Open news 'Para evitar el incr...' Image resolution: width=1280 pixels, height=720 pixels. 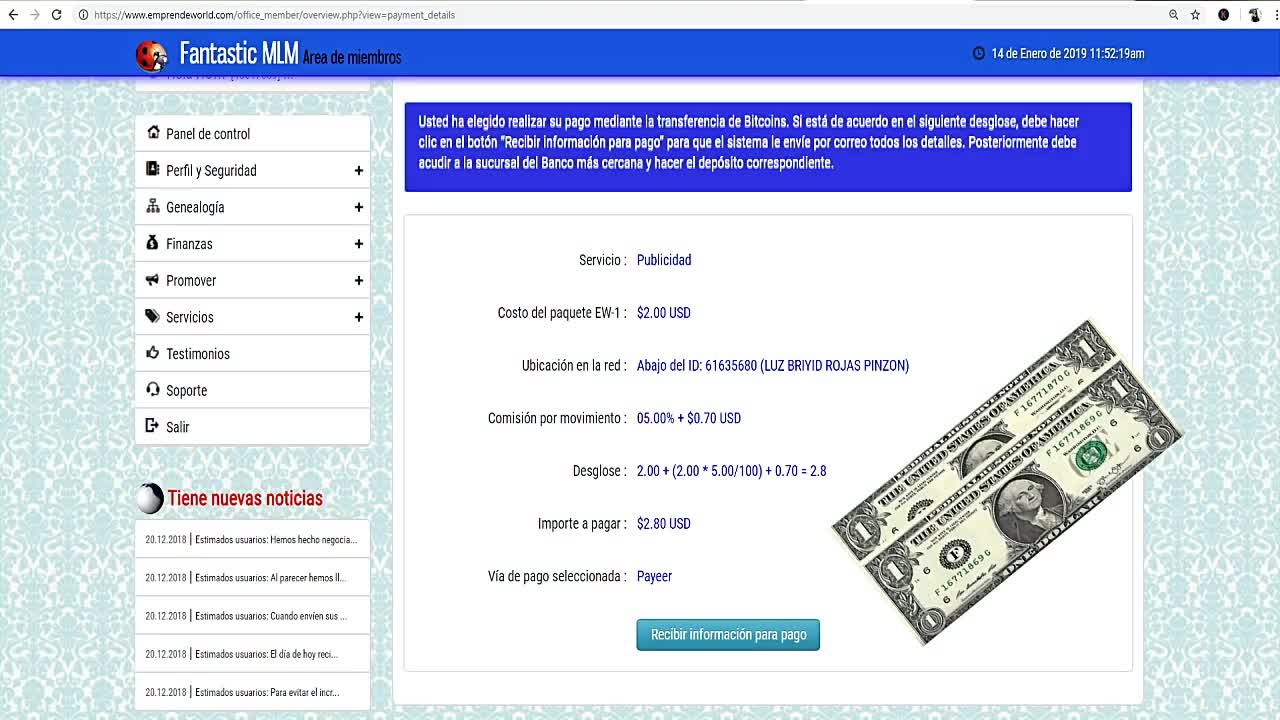click(252, 692)
